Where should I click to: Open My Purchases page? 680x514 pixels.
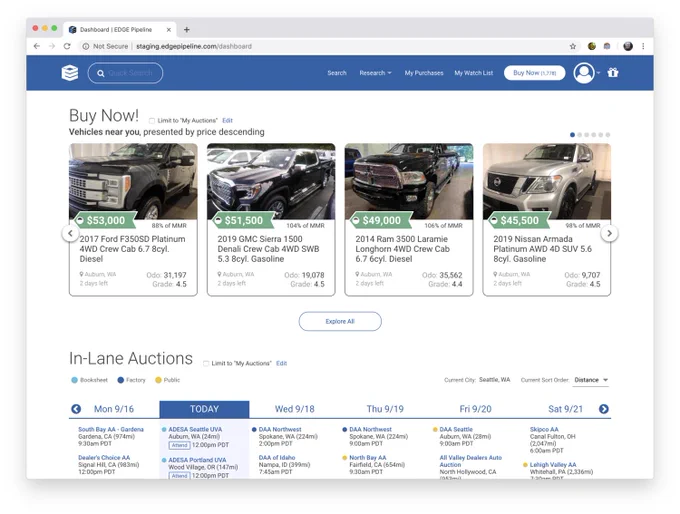coord(424,73)
